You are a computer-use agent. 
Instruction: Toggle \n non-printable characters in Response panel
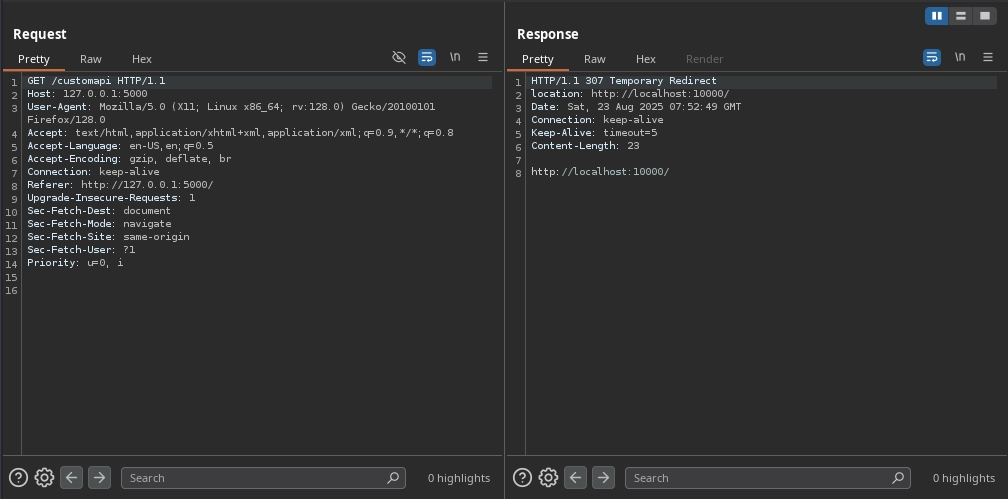coord(960,57)
